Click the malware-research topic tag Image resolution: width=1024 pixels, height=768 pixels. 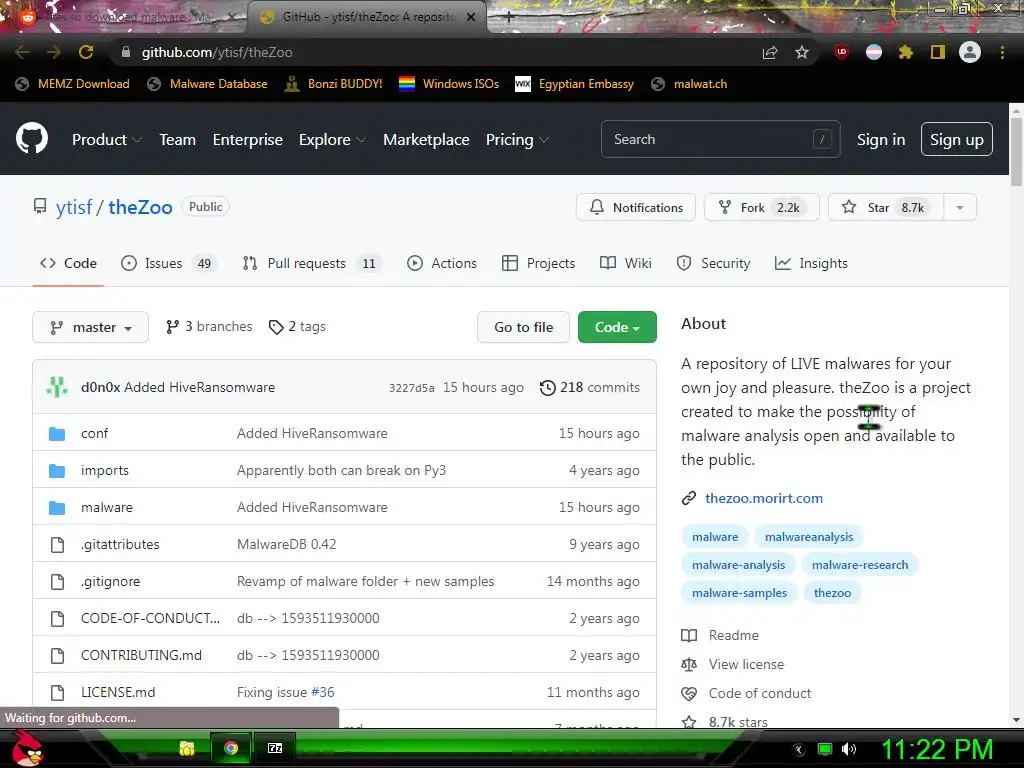859,565
